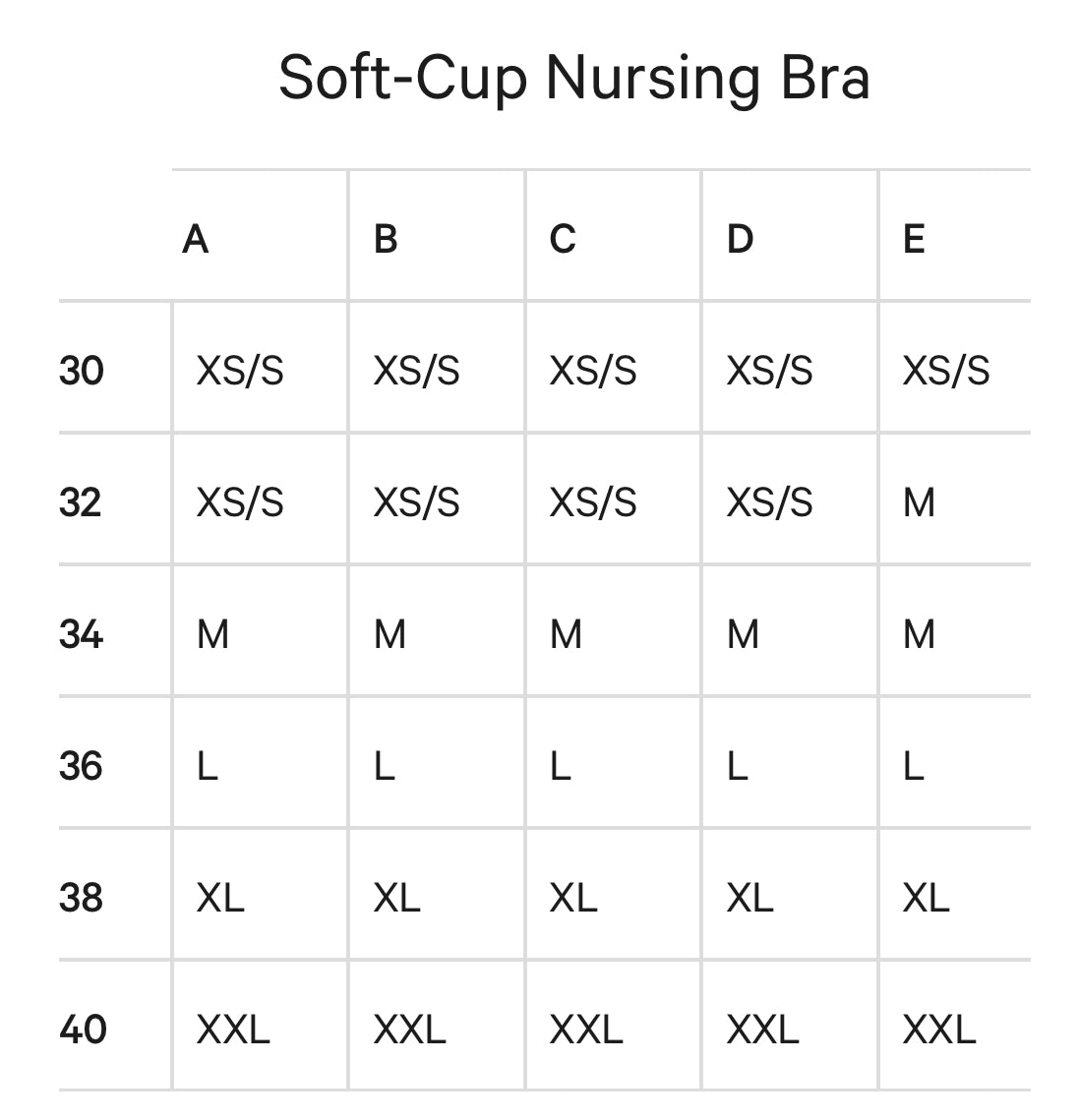
Task: Click the cup size C column header
Action: pyautogui.click(x=563, y=239)
